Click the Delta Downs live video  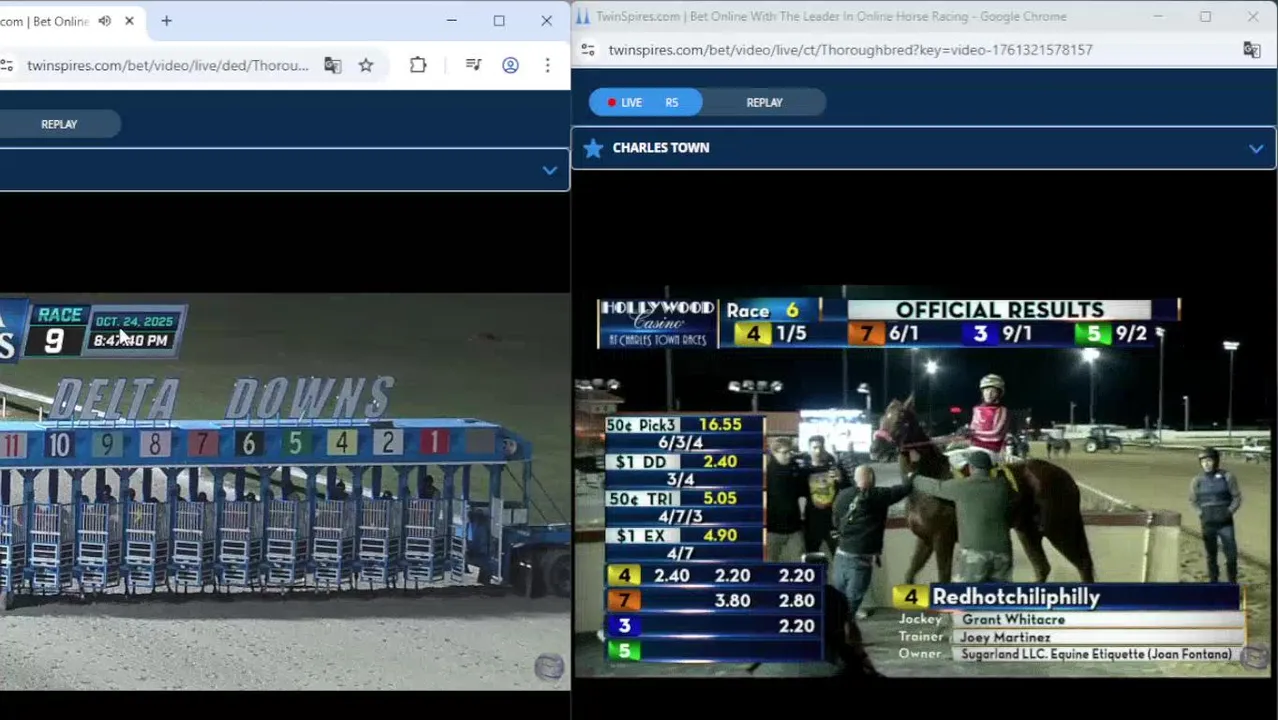[x=285, y=491]
